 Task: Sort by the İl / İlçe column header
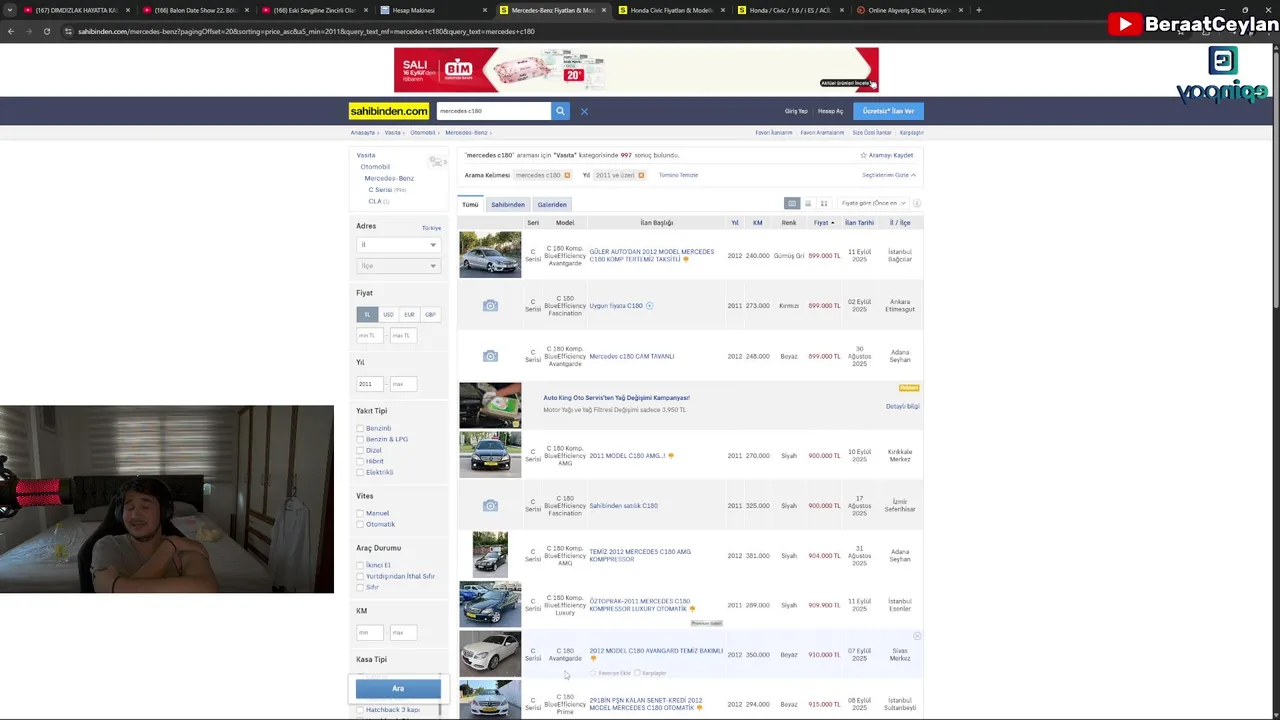(x=900, y=223)
